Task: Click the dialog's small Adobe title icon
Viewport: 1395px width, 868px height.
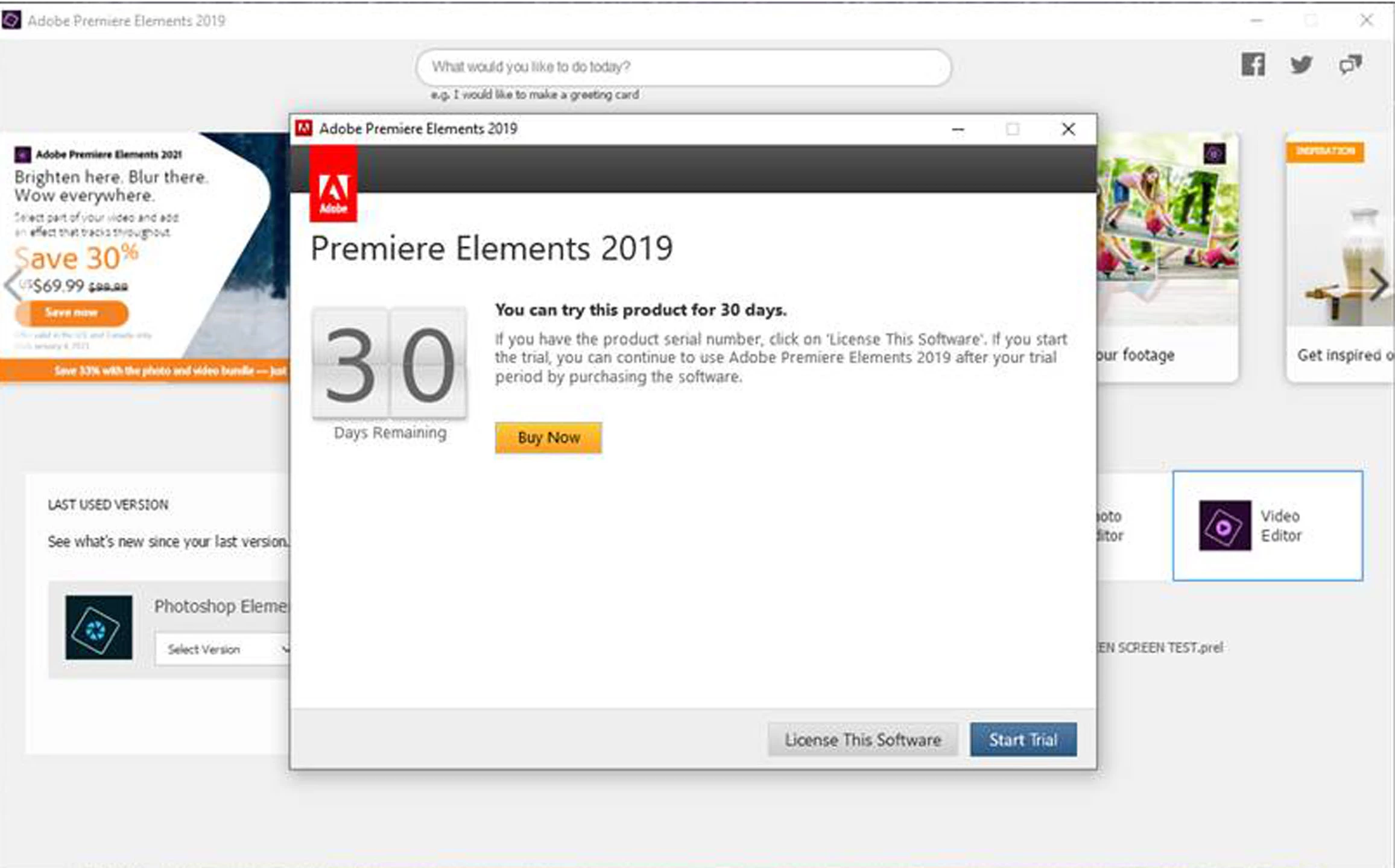Action: pos(304,128)
